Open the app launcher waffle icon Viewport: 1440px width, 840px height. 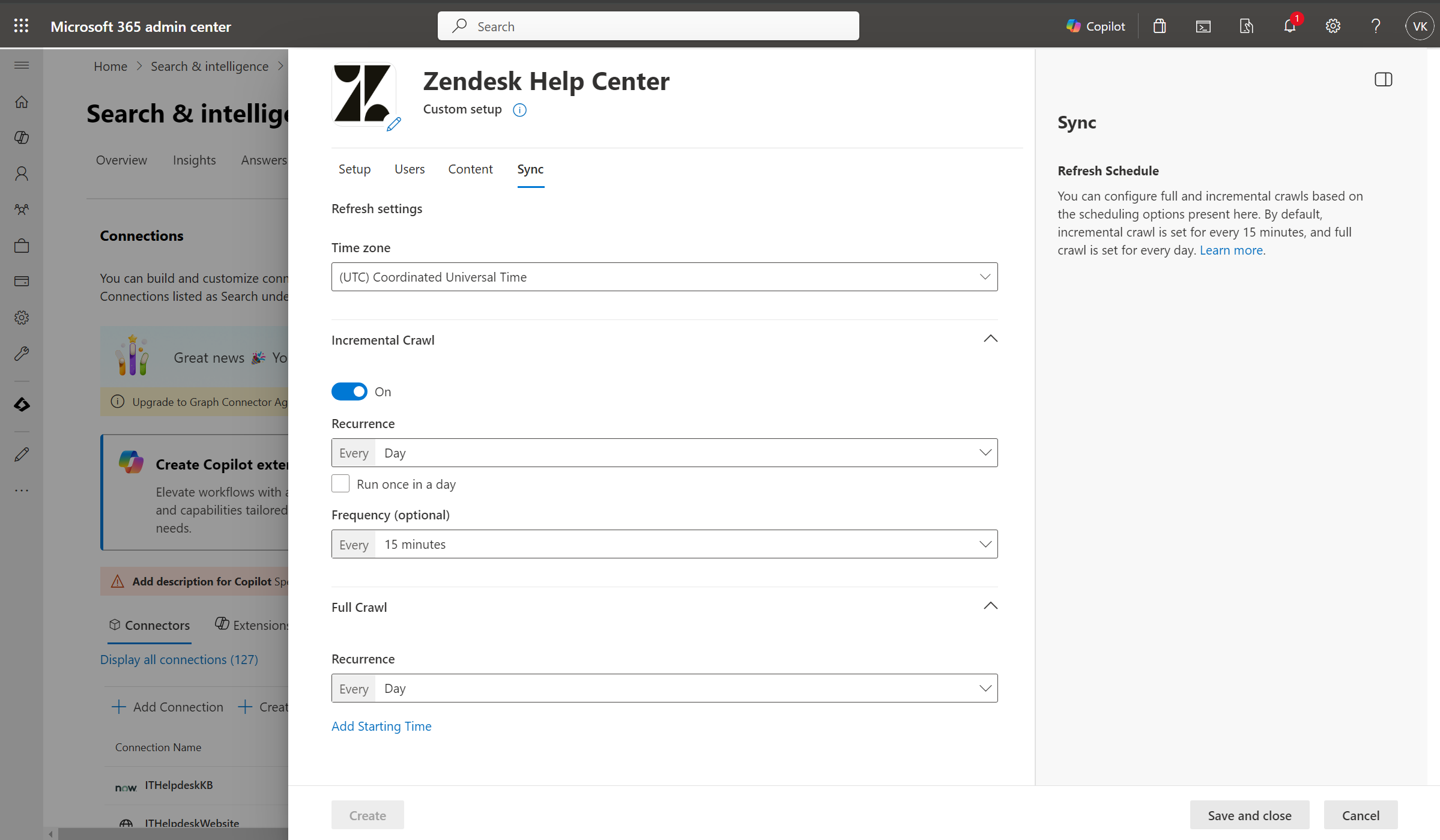click(21, 26)
